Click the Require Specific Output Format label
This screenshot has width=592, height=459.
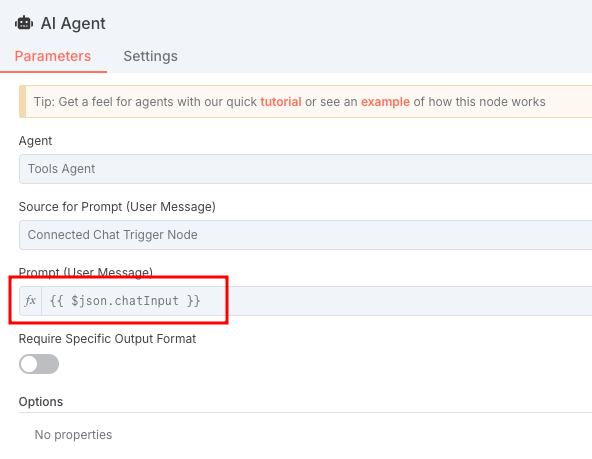tap(107, 339)
